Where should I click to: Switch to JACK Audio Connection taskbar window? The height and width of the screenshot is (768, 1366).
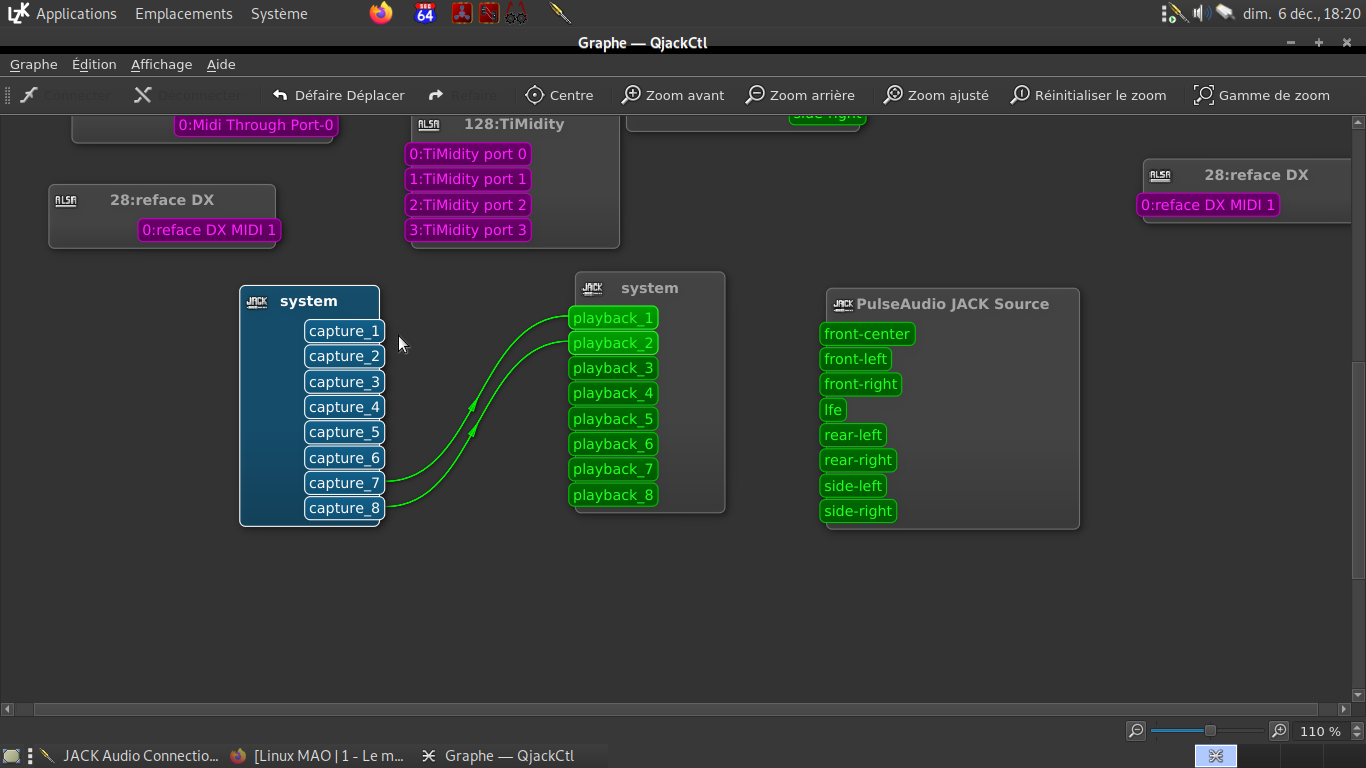click(130, 756)
